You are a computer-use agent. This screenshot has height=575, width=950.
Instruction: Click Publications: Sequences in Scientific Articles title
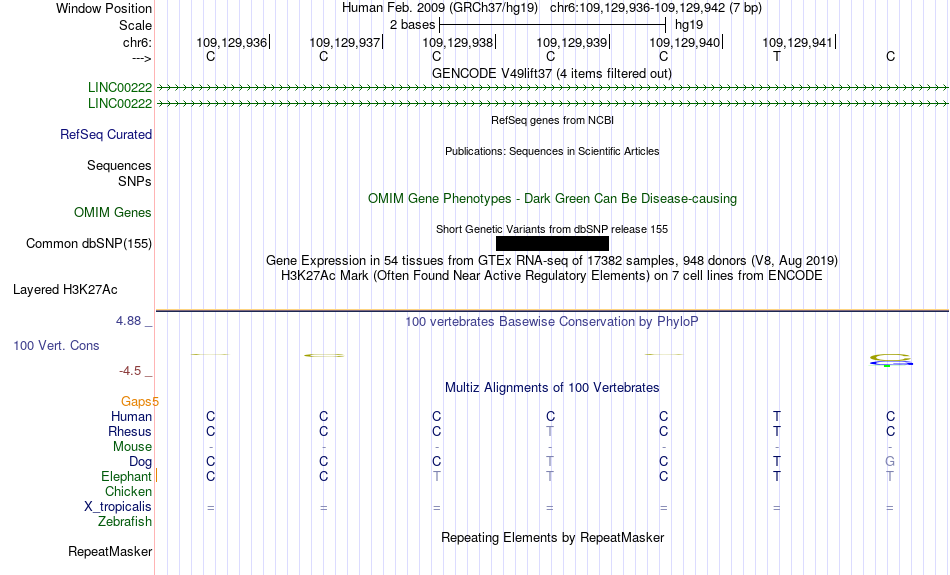click(x=552, y=151)
